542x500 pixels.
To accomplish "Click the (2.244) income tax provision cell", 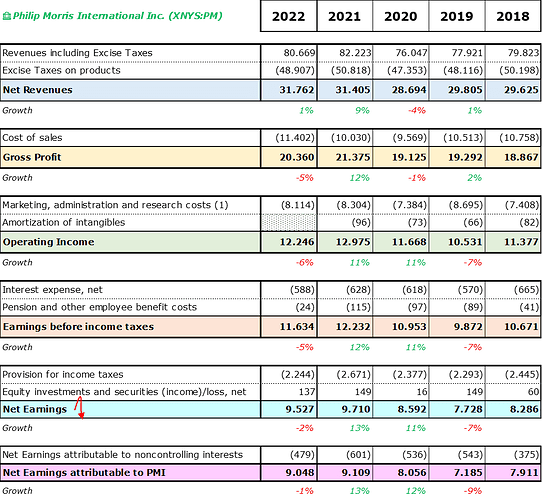I will click(298, 374).
